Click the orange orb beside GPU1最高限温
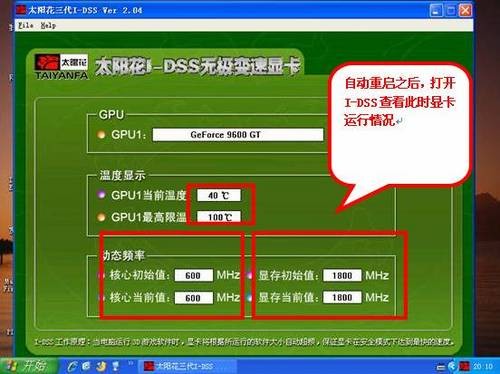 tap(101, 217)
